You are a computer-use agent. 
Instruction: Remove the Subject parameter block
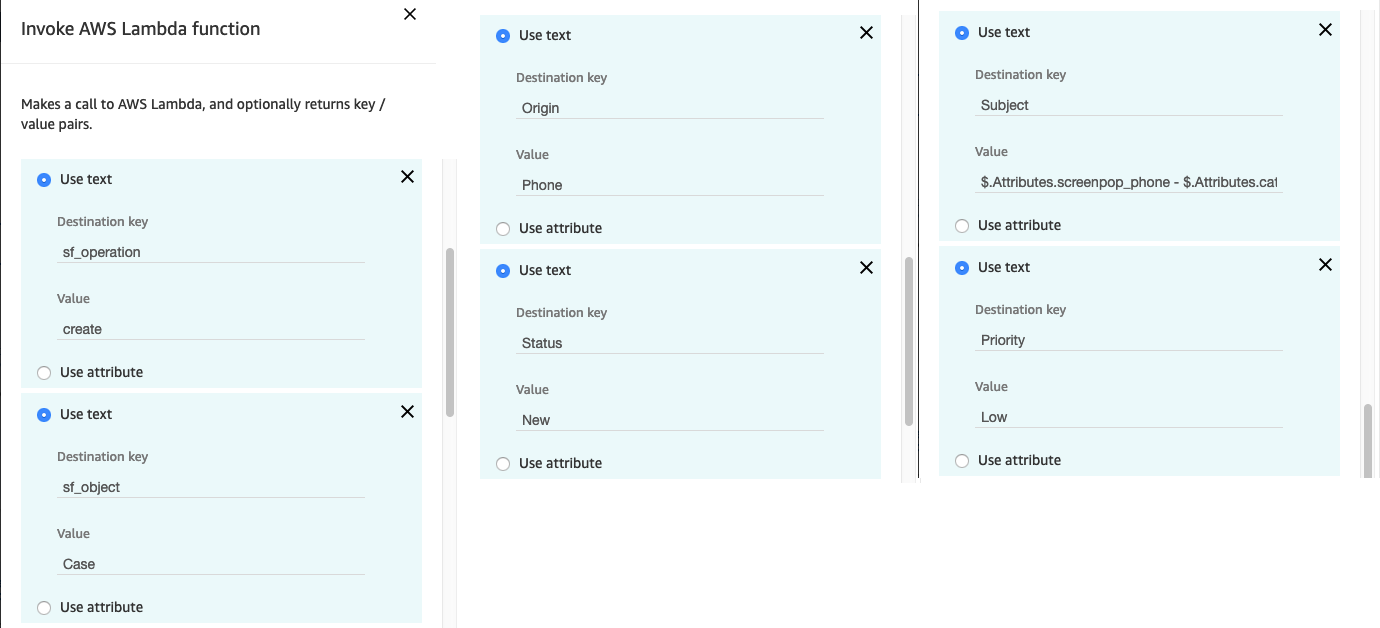click(x=1325, y=30)
